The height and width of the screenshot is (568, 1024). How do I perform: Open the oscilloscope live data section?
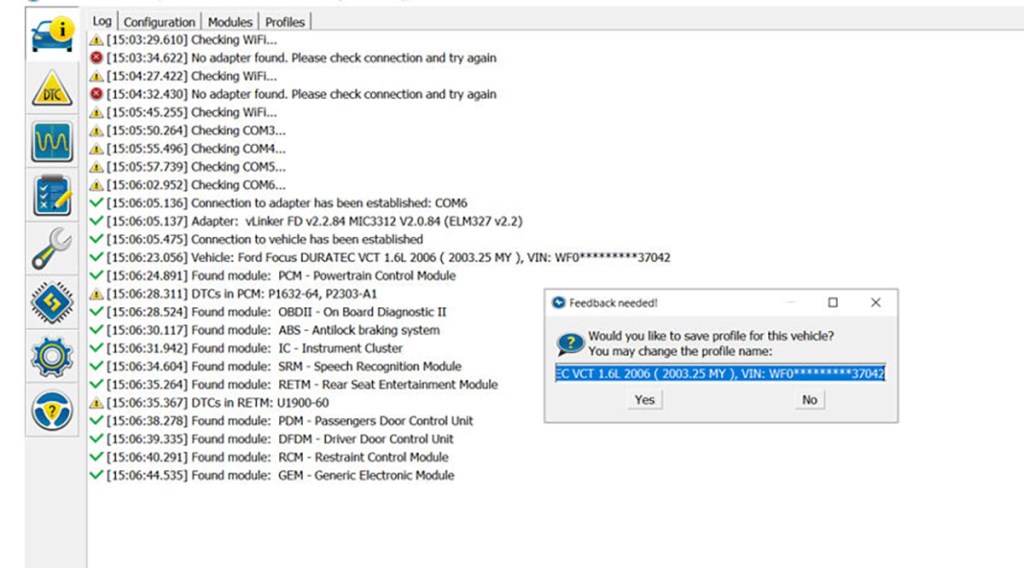(52, 142)
